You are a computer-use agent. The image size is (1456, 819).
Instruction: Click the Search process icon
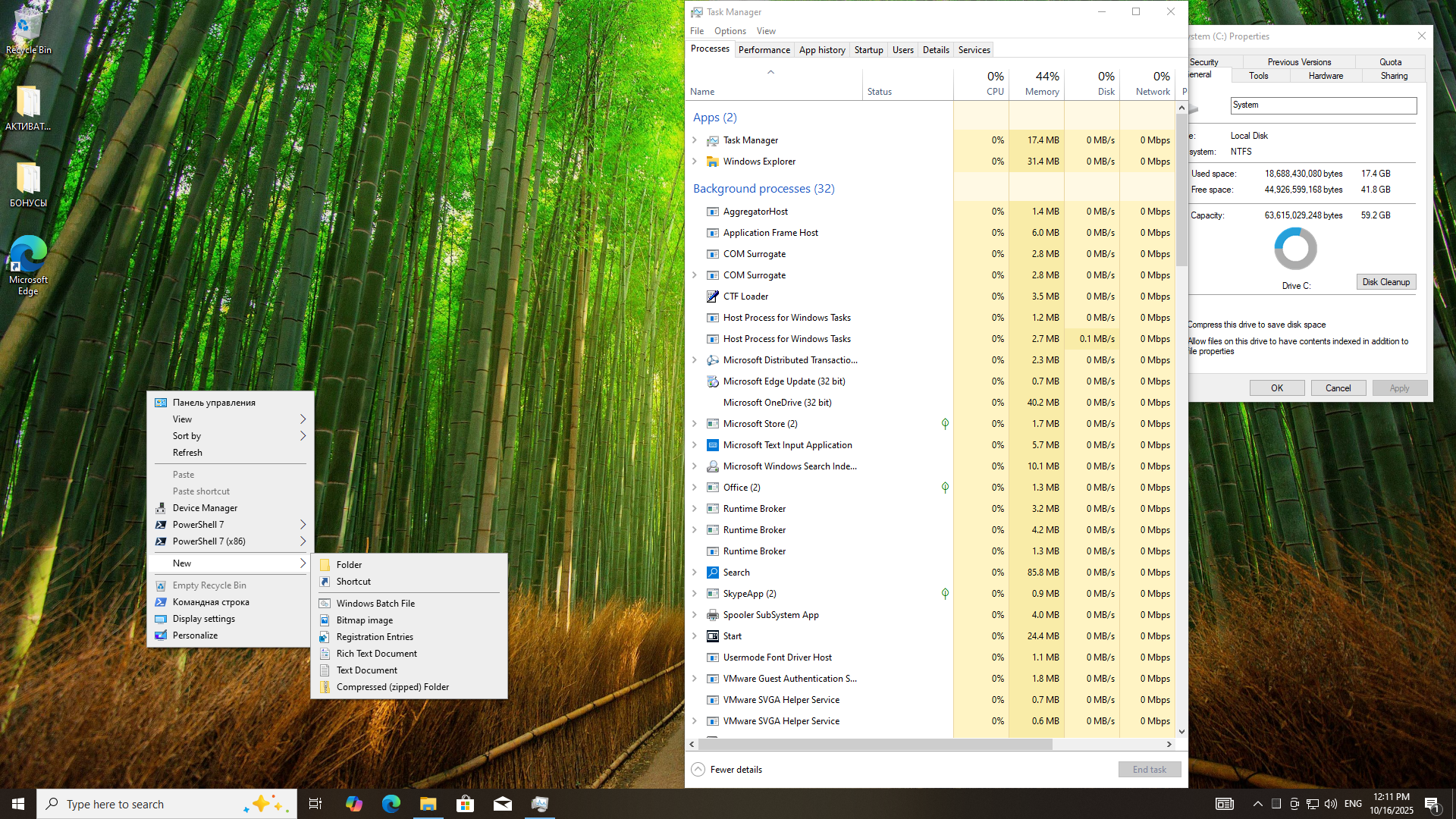click(x=712, y=573)
